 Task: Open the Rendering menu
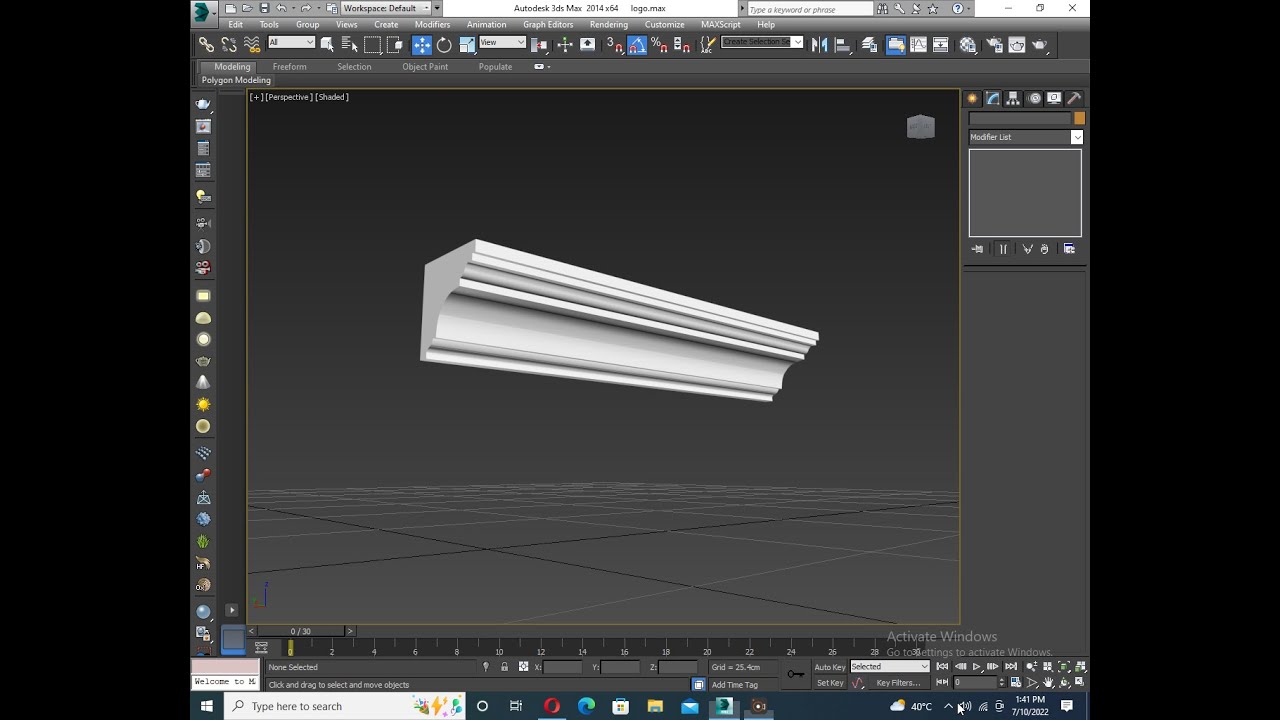(x=609, y=24)
